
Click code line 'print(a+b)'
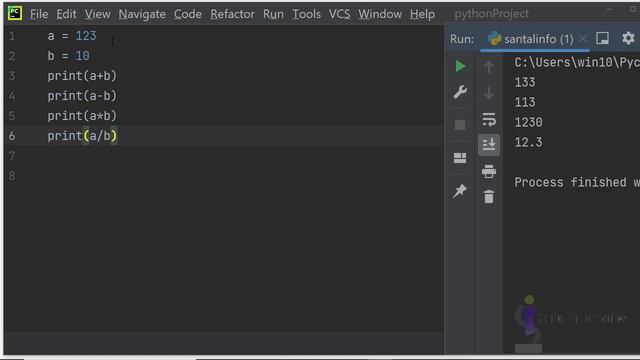tap(82, 76)
